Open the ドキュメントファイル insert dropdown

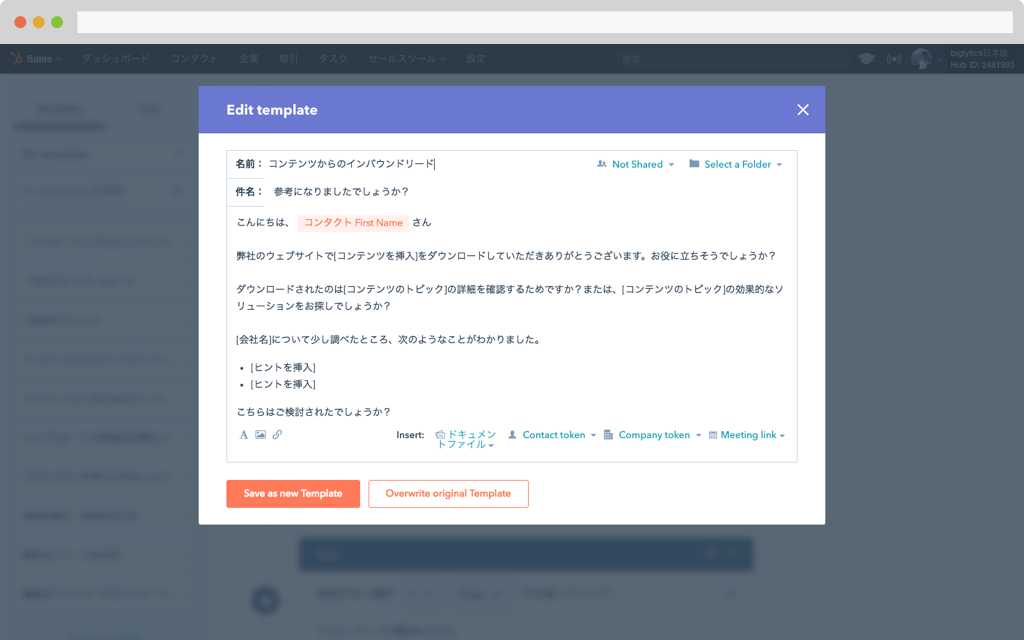pyautogui.click(x=466, y=440)
